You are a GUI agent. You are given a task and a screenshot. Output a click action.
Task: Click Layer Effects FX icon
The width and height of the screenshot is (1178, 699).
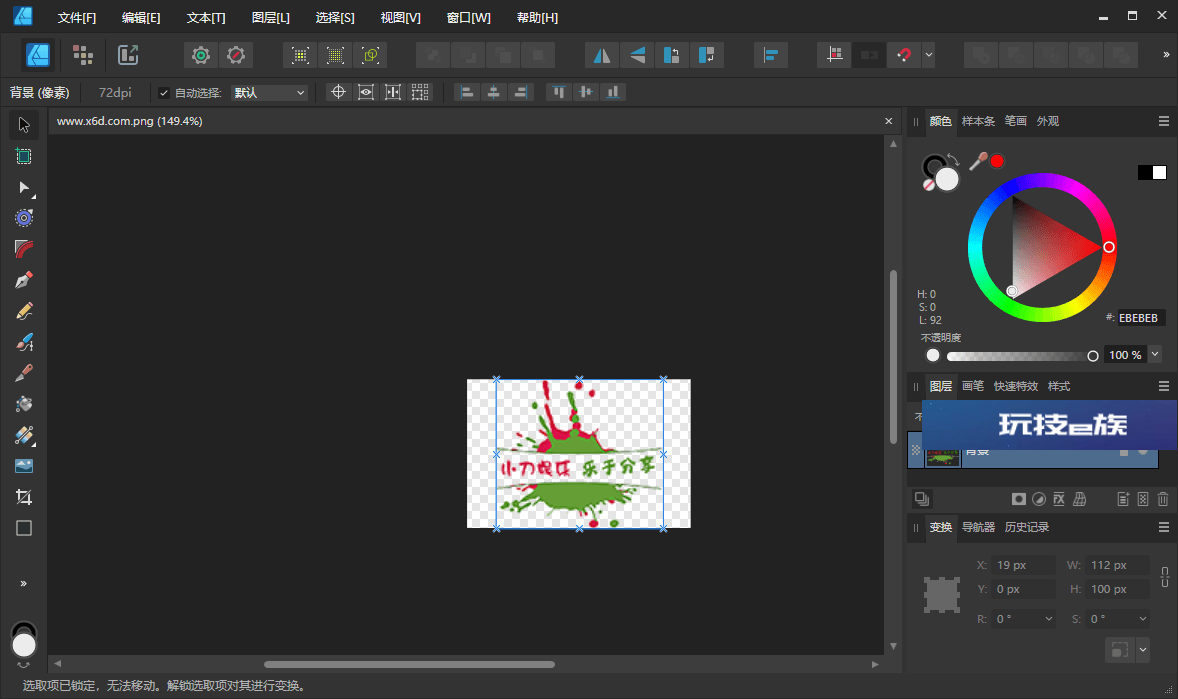click(1059, 499)
